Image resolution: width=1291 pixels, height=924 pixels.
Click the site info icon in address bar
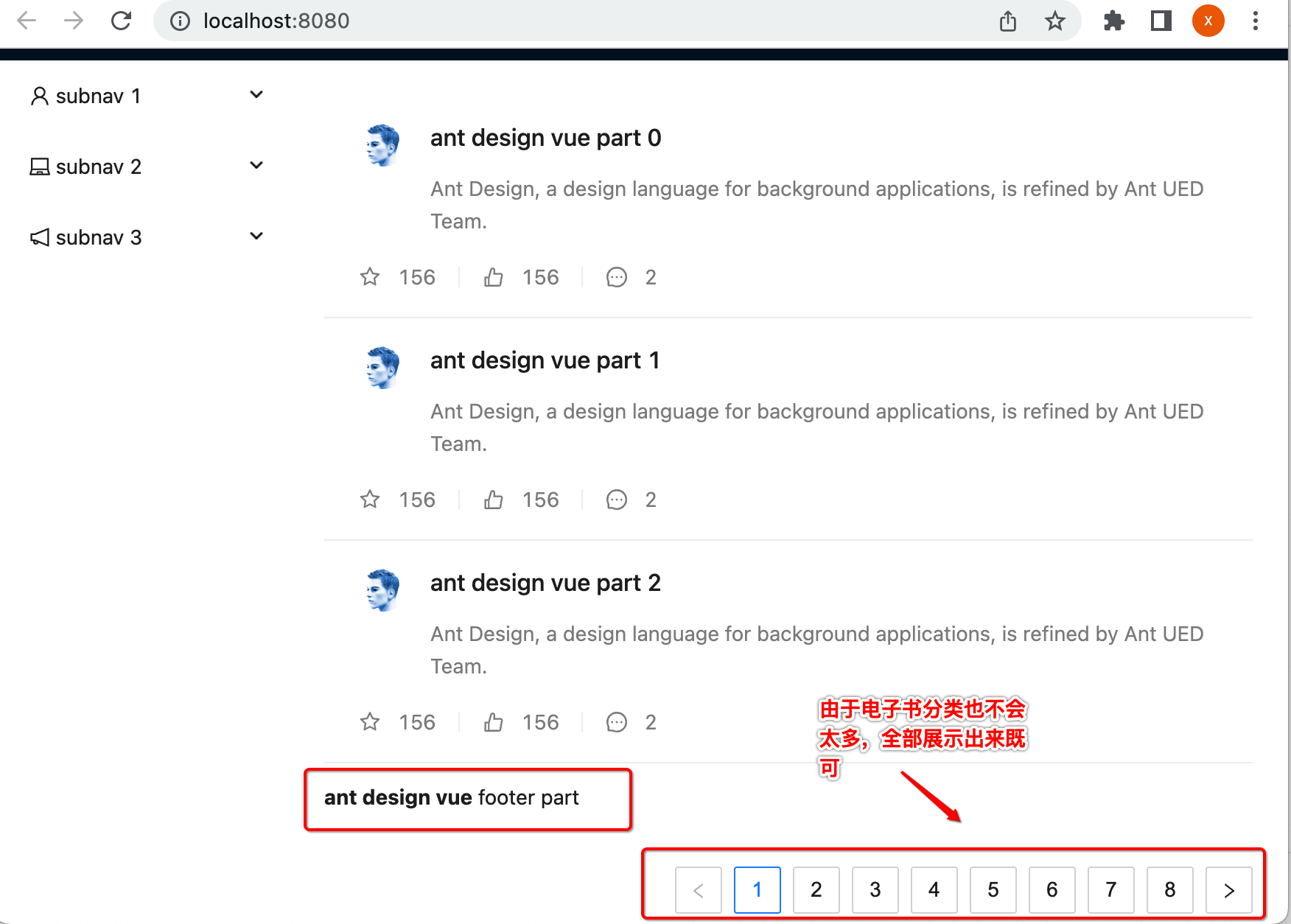pyautogui.click(x=180, y=21)
